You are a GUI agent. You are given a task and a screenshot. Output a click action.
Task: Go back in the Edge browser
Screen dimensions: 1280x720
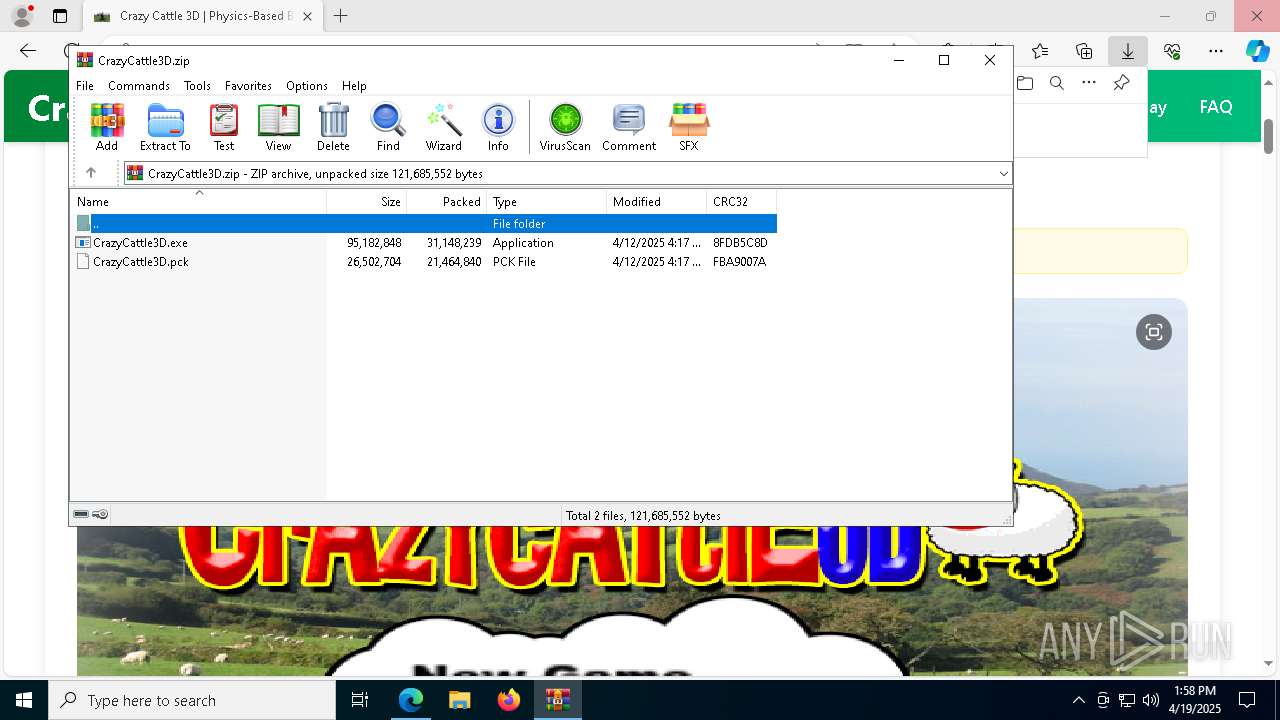point(28,51)
